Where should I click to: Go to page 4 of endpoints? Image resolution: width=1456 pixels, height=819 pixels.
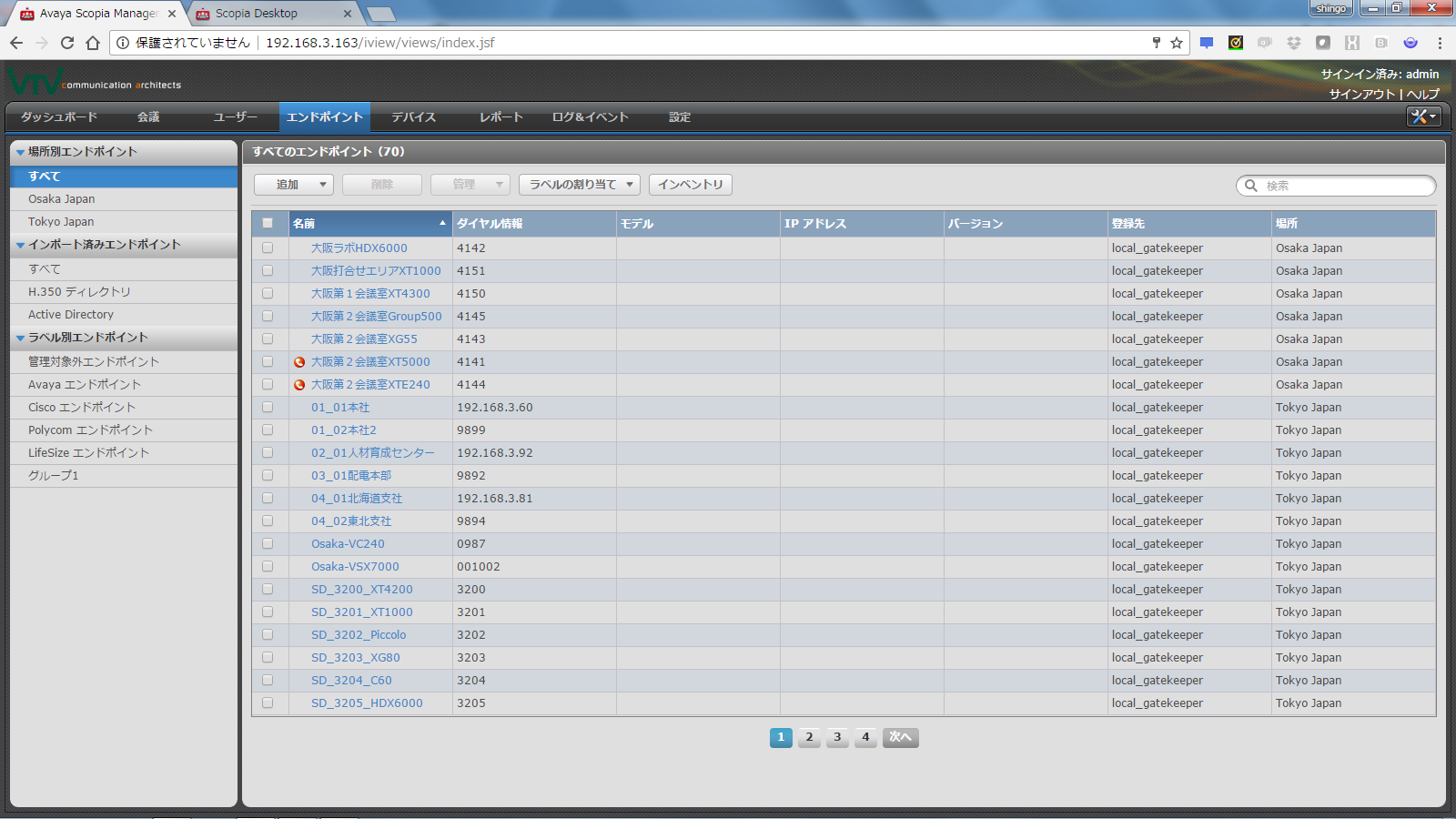(x=865, y=737)
